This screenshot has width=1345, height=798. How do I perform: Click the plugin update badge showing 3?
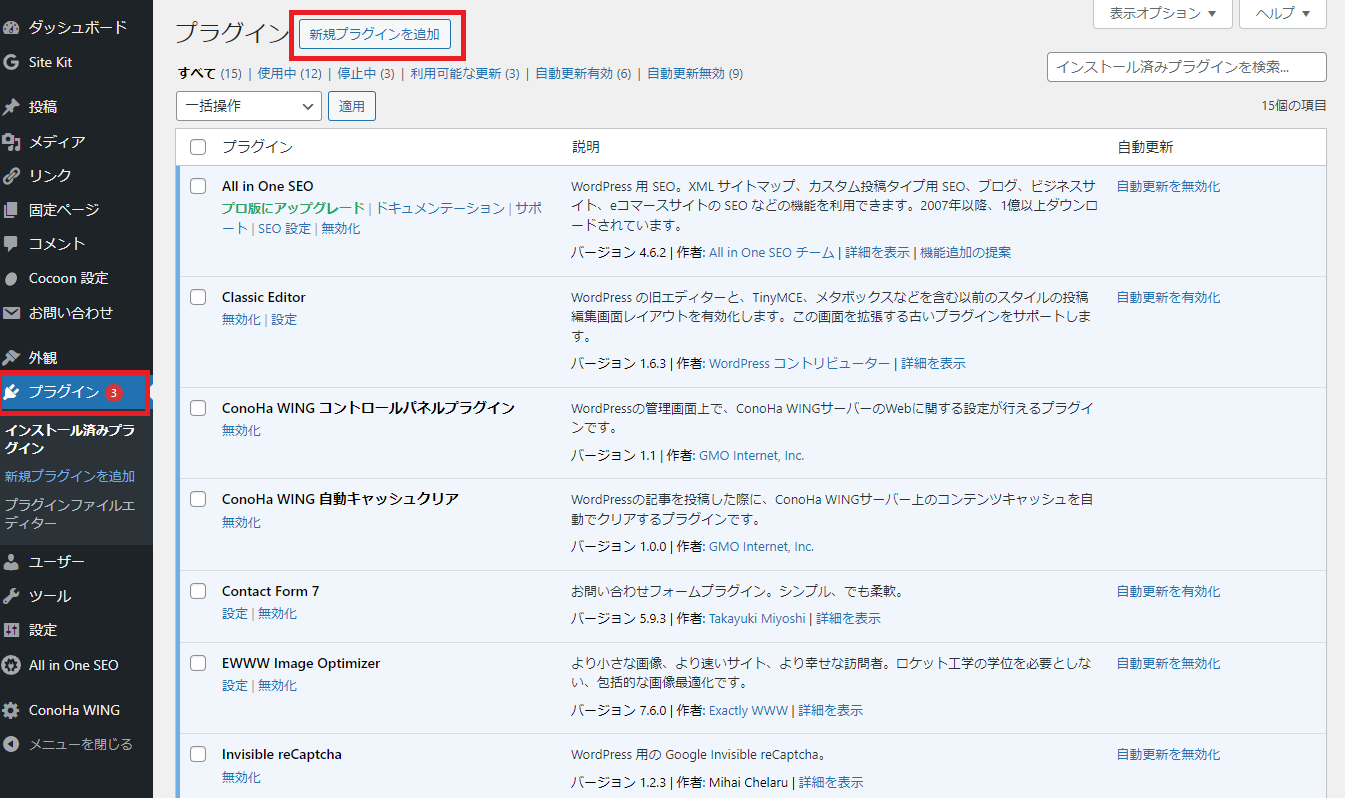(x=113, y=392)
